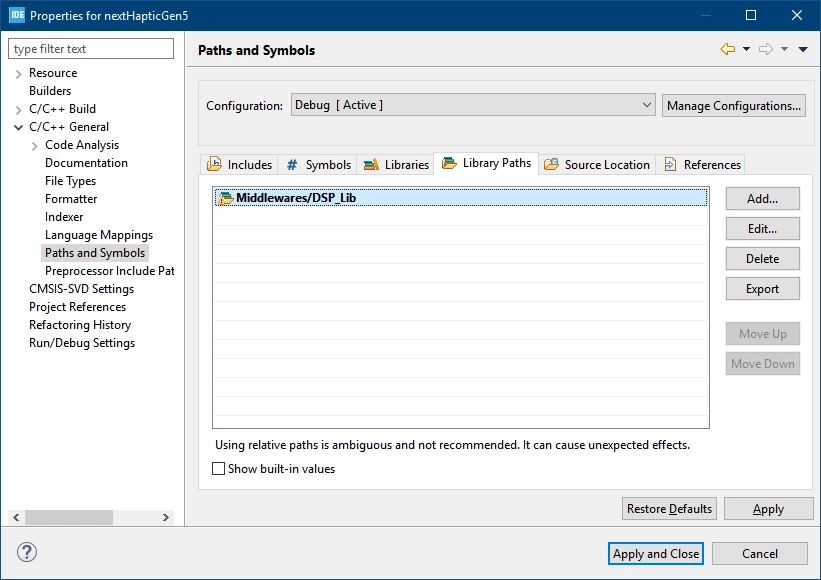Click the Add... button
821x580 pixels.
(762, 199)
